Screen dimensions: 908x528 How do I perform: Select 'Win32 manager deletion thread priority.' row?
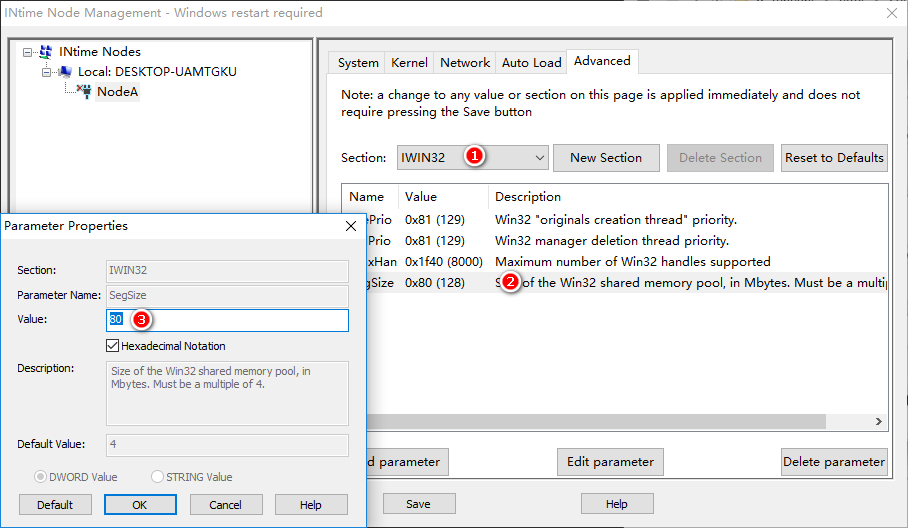tap(612, 241)
